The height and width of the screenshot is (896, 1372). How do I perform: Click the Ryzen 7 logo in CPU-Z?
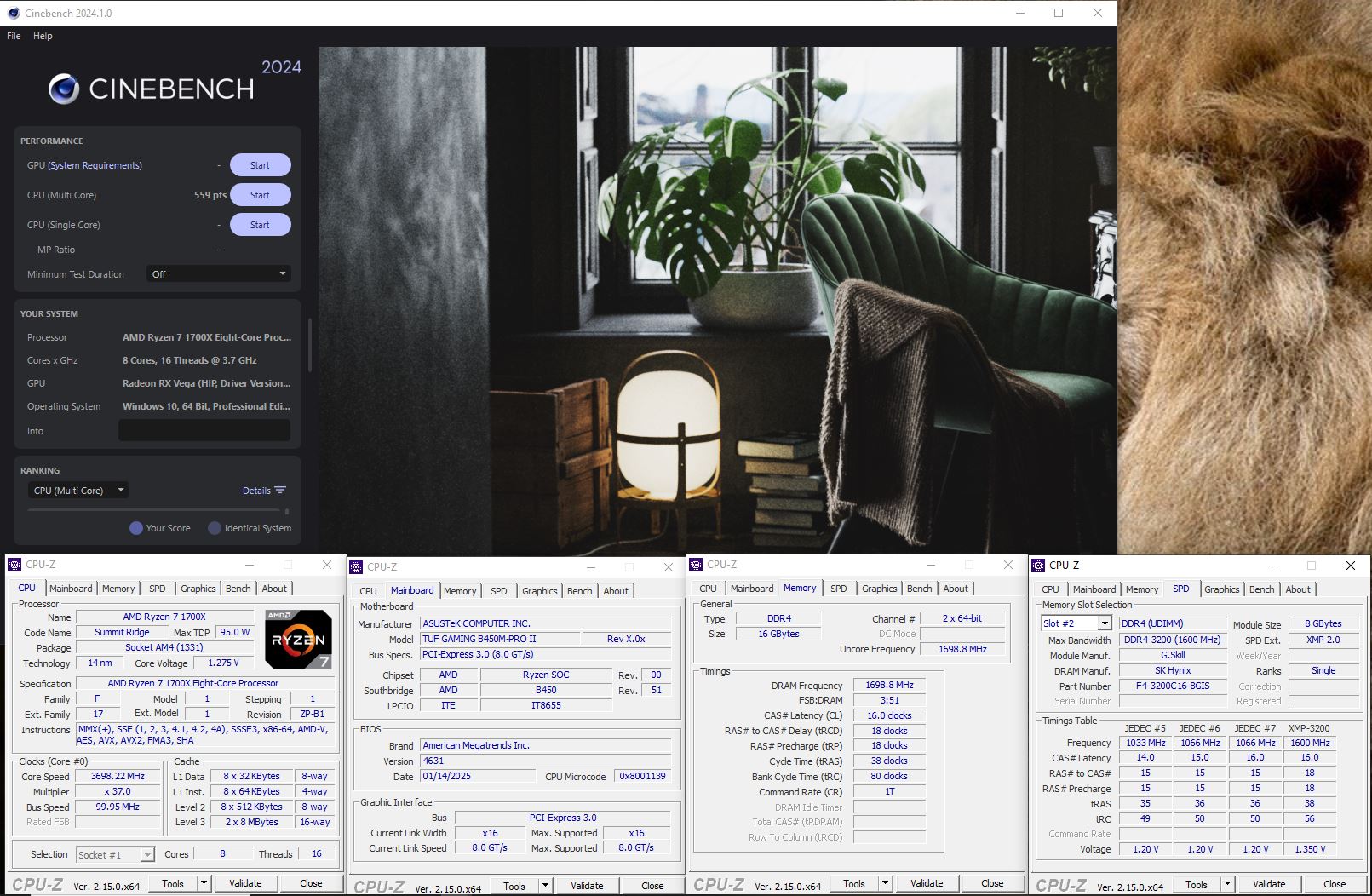click(x=298, y=639)
